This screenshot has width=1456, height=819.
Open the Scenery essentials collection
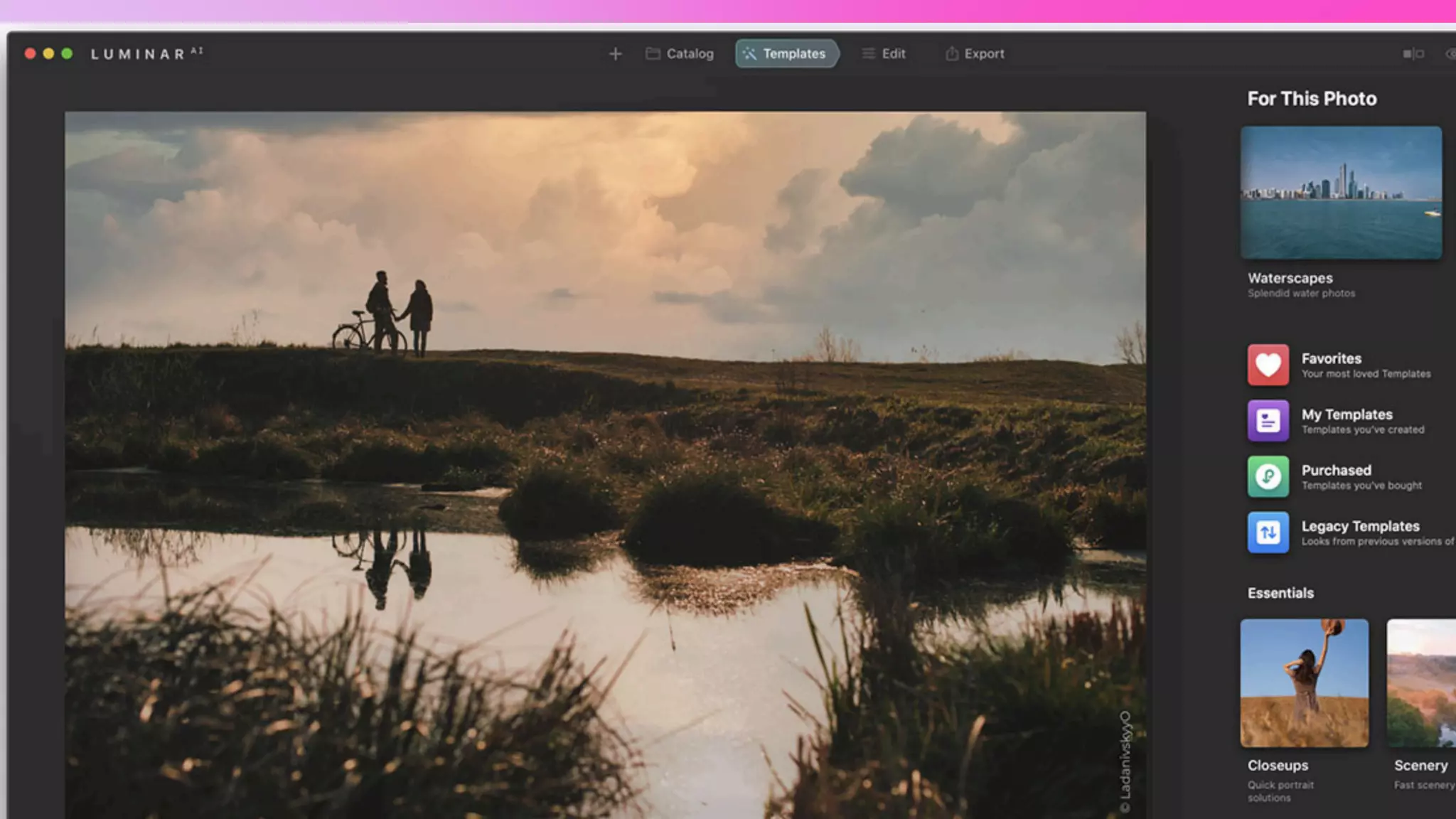click(x=1420, y=682)
